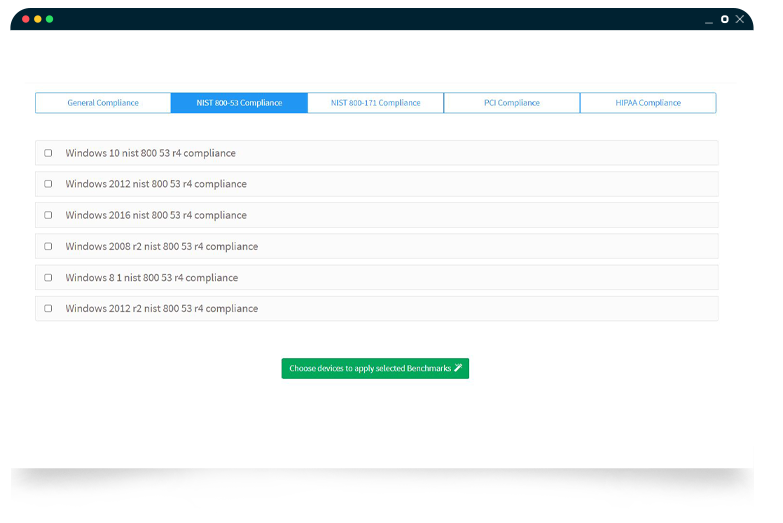Click "Windows 2008 r2 nist 800 53 r4 compliance" label

[162, 246]
